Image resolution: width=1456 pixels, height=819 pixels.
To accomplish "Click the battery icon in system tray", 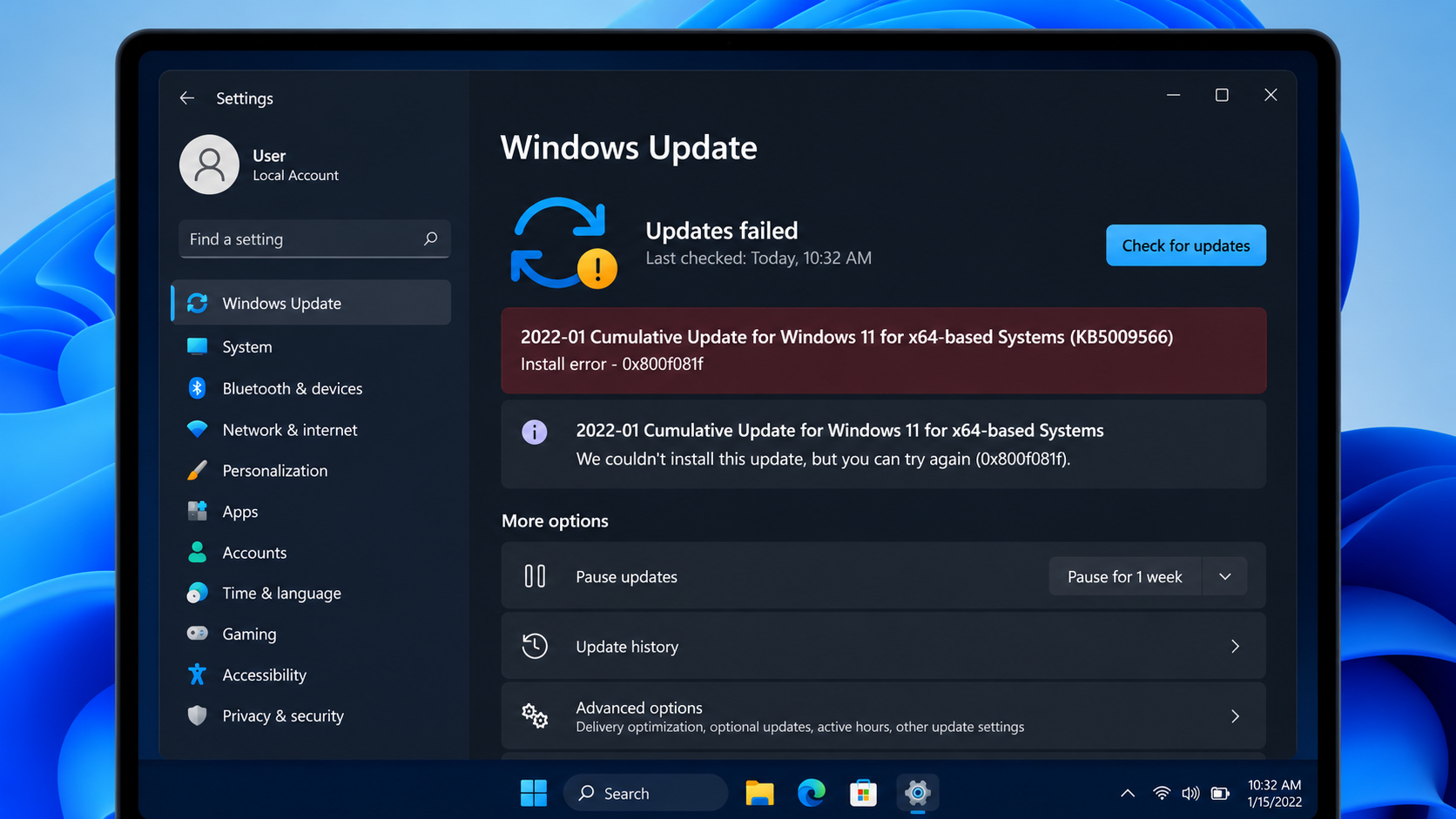I will [1220, 793].
